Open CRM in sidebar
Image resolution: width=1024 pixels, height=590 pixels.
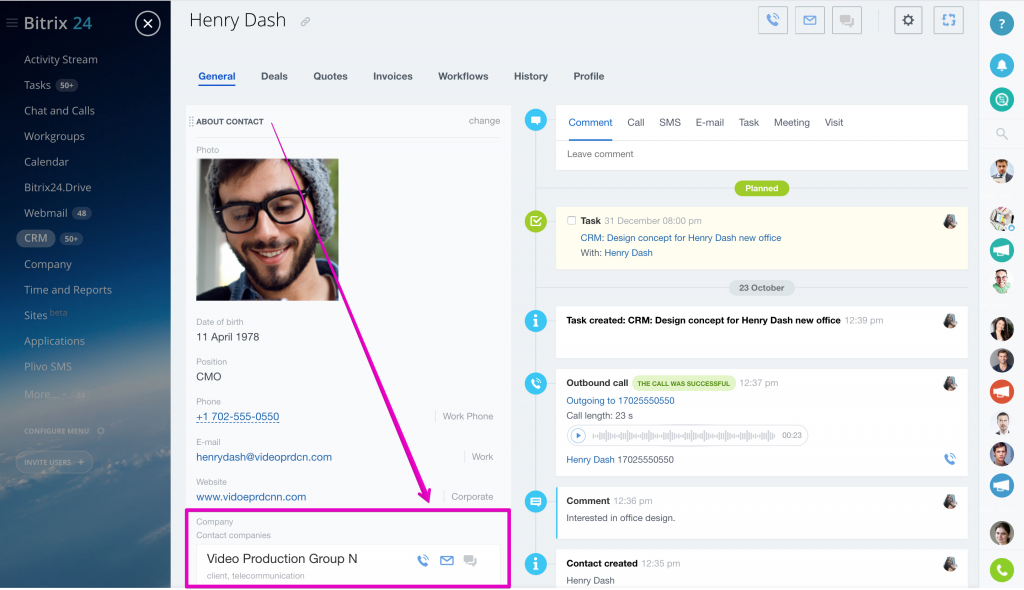(36, 238)
